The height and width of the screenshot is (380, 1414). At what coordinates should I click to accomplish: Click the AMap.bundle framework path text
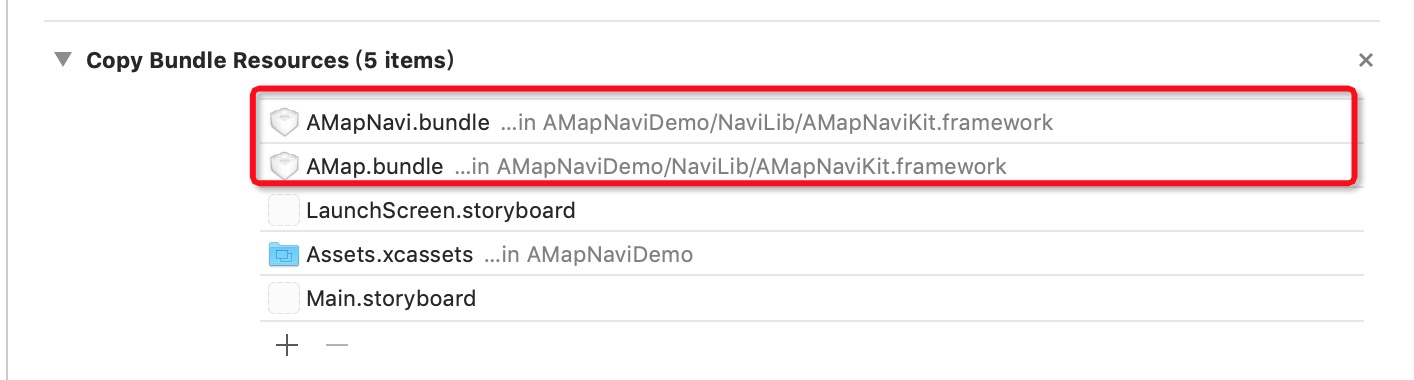(x=730, y=166)
